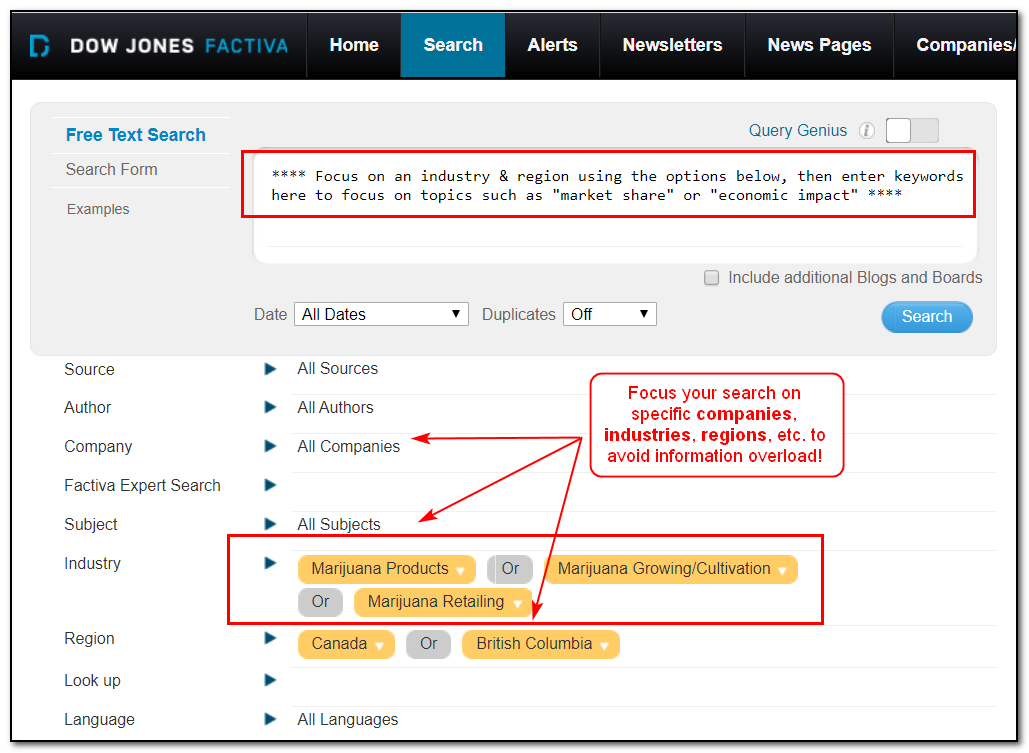Click the All Sources value
1029x753 pixels.
[337, 368]
